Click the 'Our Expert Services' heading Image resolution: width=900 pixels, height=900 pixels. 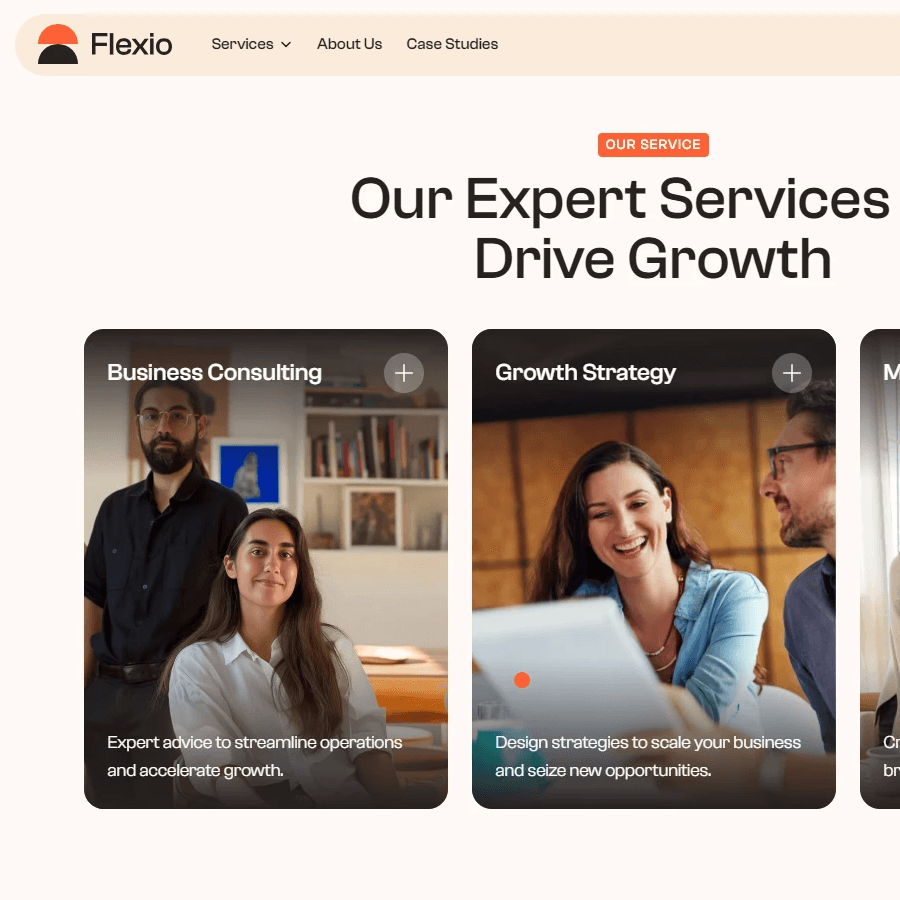pyautogui.click(x=620, y=199)
